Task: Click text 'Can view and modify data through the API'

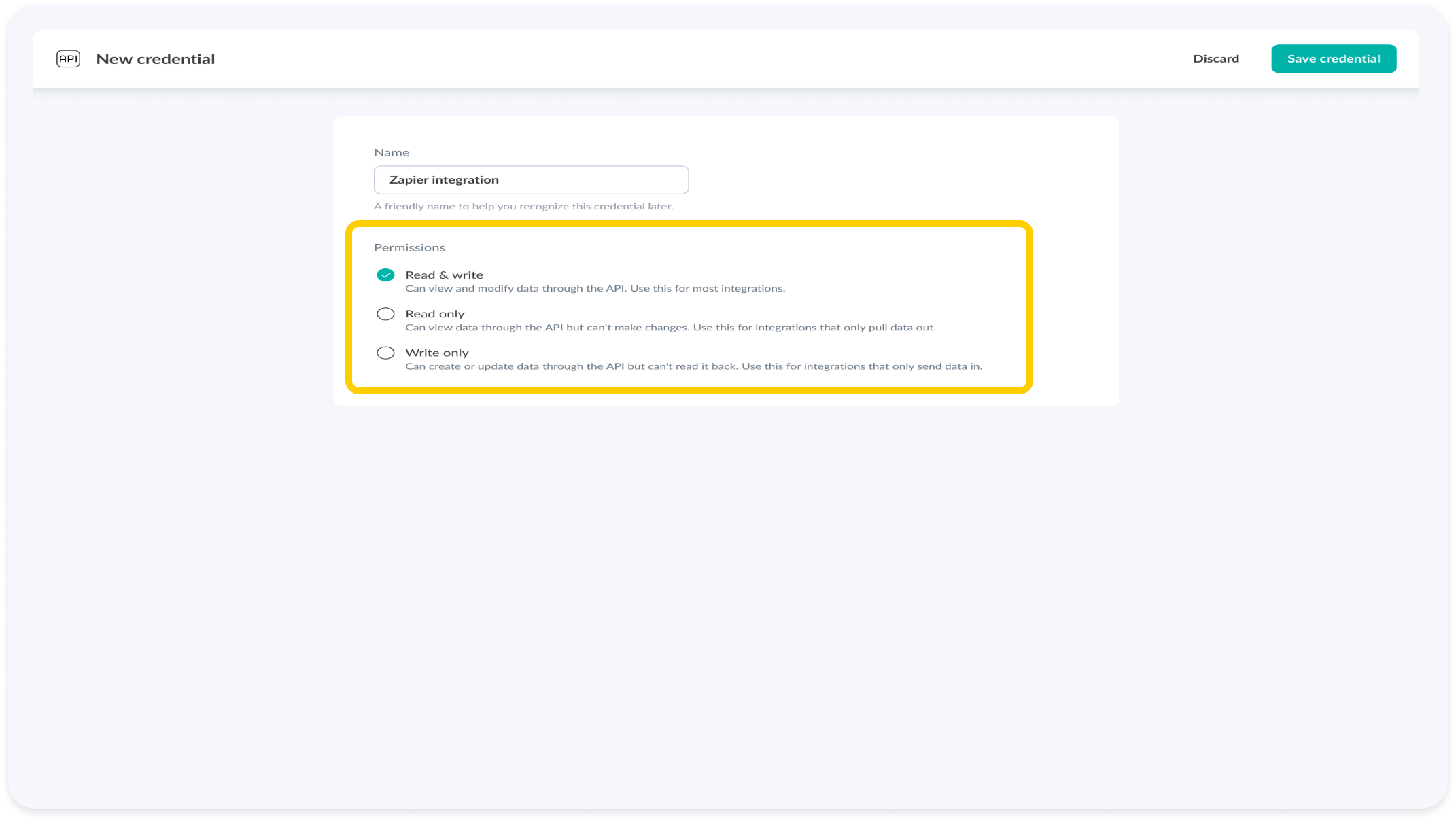Action: tap(515, 289)
